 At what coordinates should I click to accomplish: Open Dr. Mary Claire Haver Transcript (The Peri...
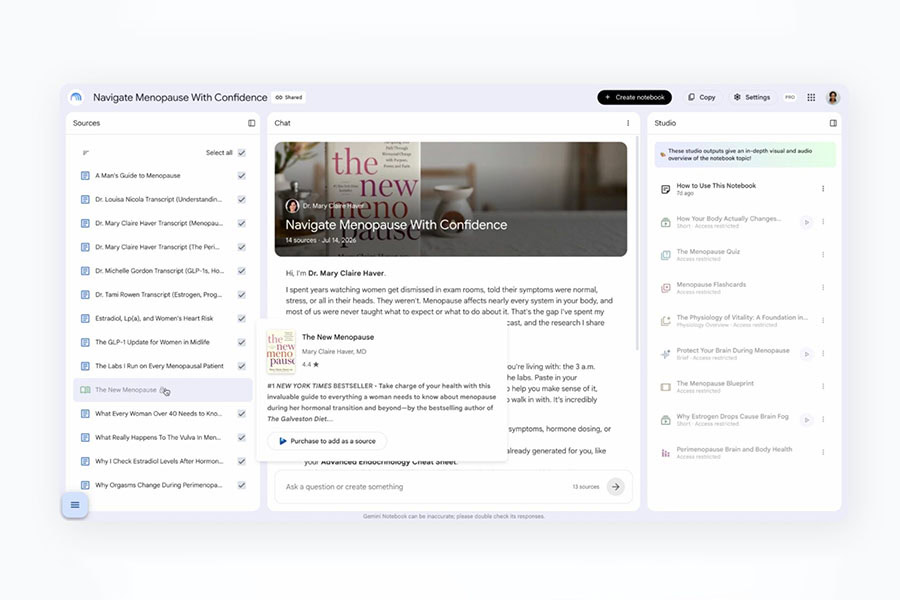click(x=157, y=247)
